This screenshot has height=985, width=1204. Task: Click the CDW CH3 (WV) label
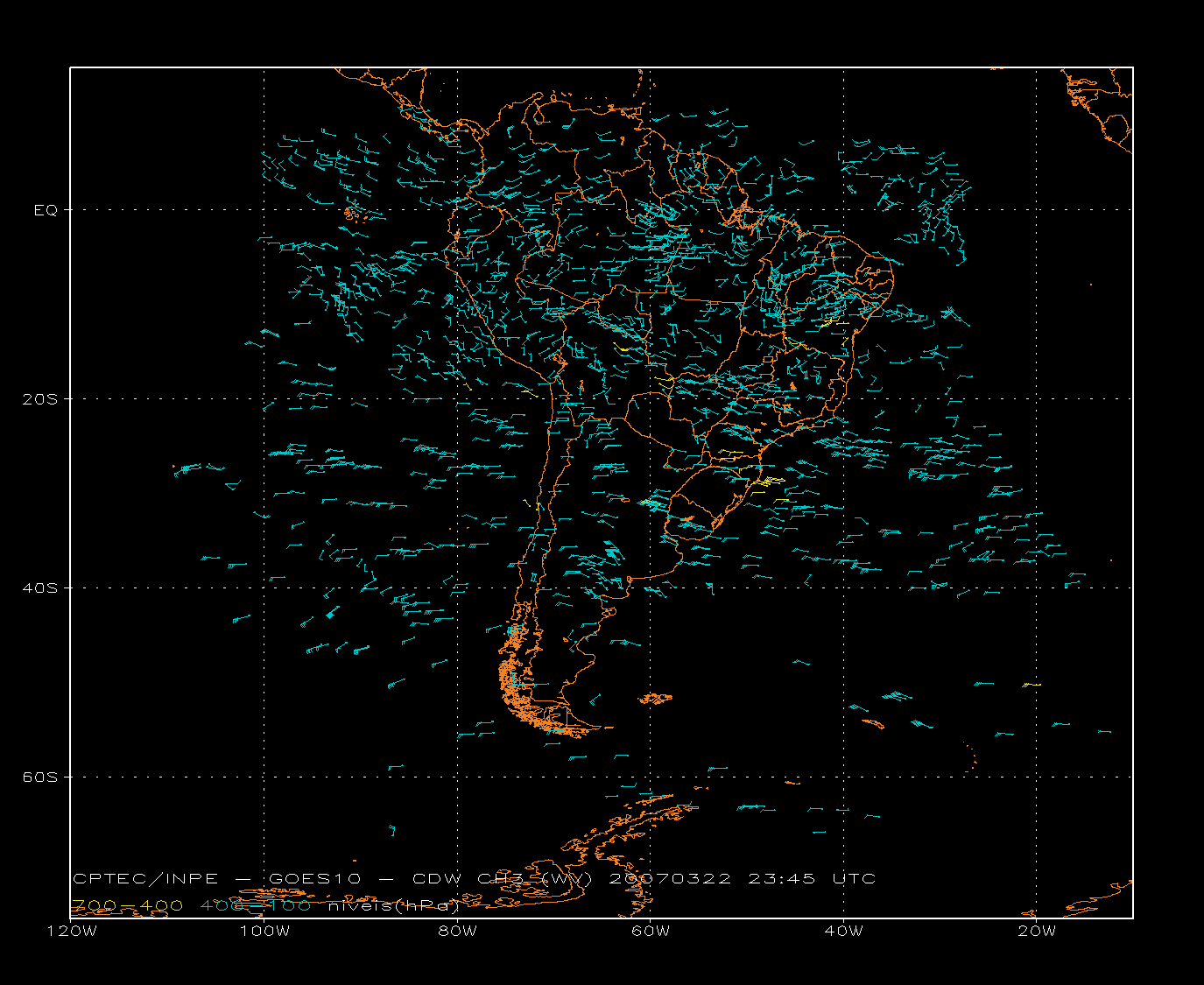click(503, 879)
